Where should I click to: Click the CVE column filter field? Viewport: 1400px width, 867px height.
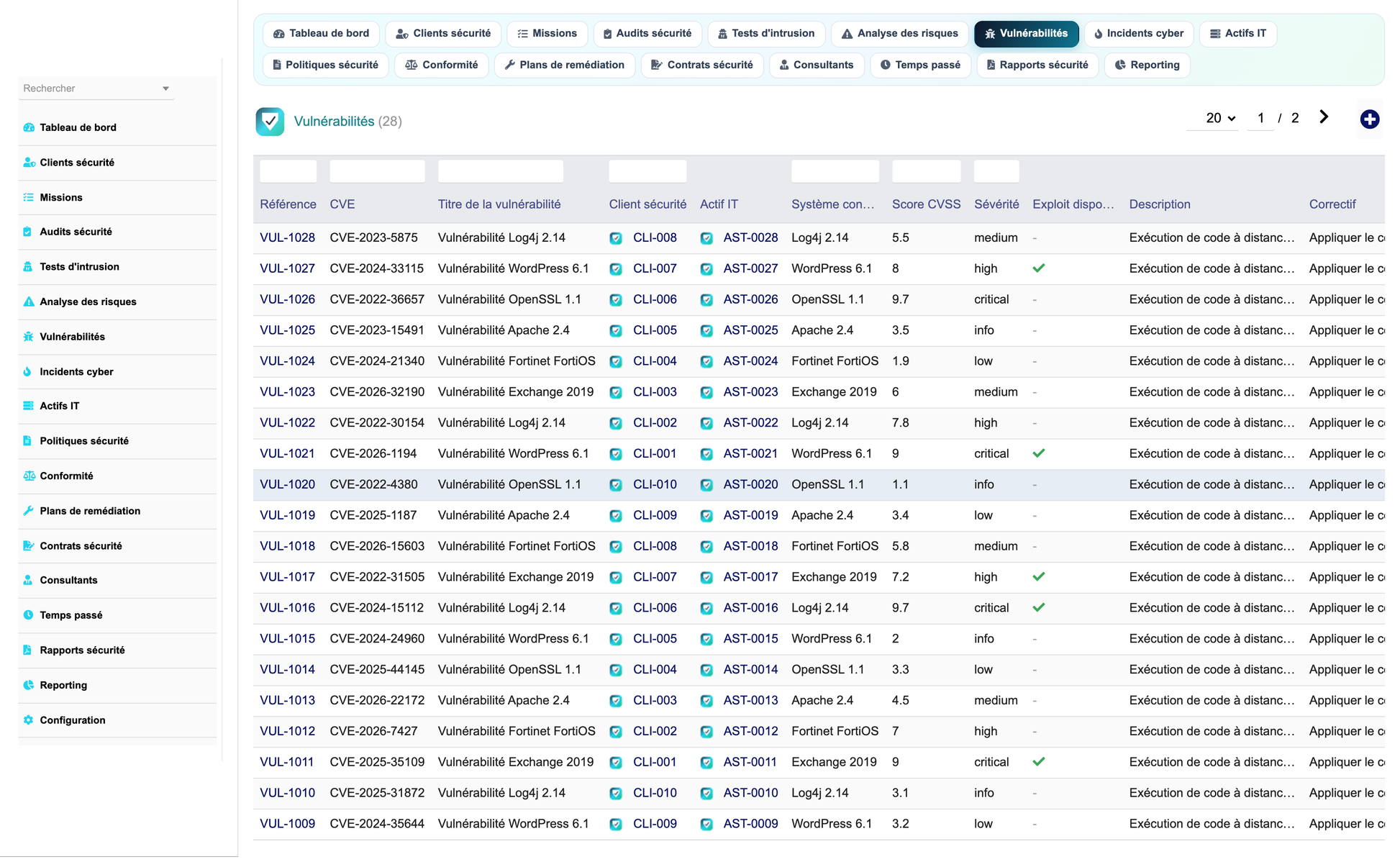377,171
